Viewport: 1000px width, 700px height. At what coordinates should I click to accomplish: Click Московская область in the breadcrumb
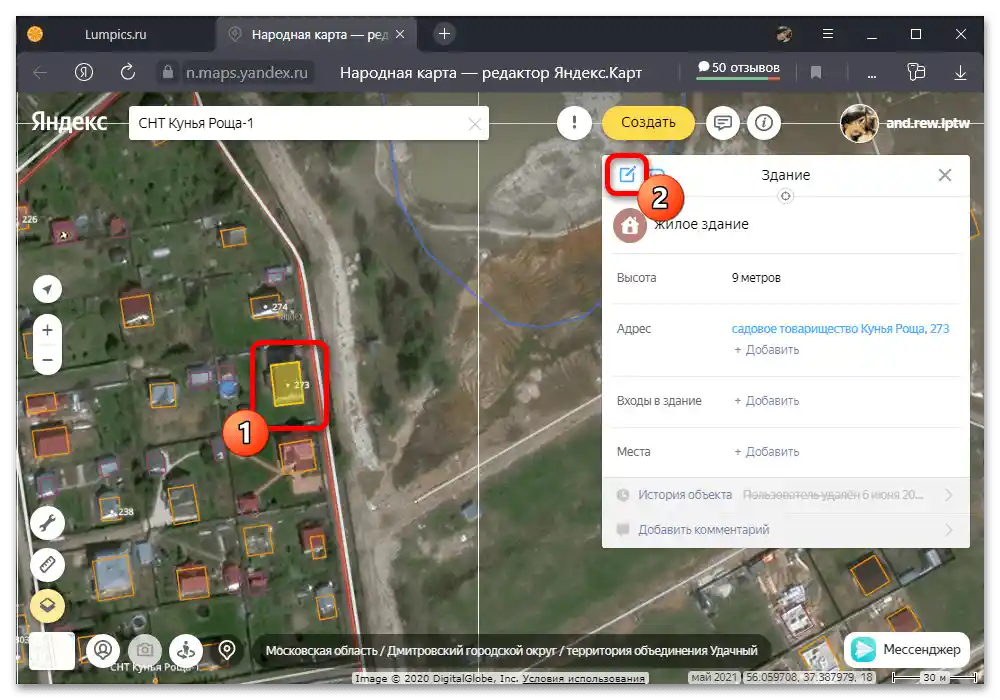pos(321,651)
